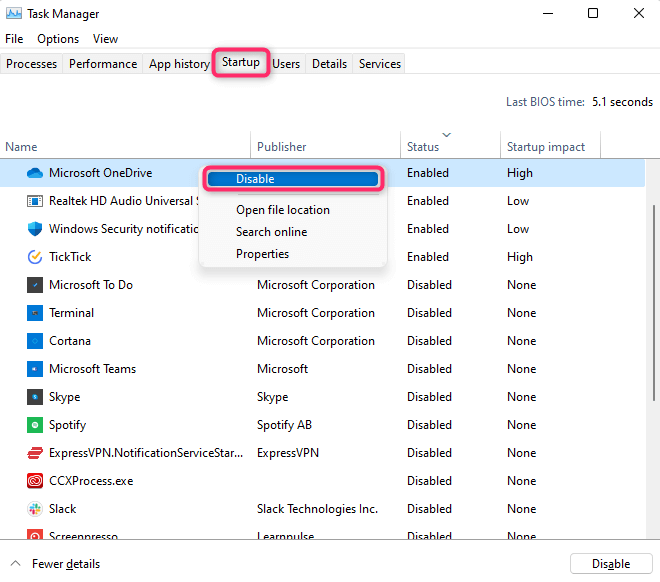Click the Microsoft OneDrive cloud icon

click(x=35, y=173)
